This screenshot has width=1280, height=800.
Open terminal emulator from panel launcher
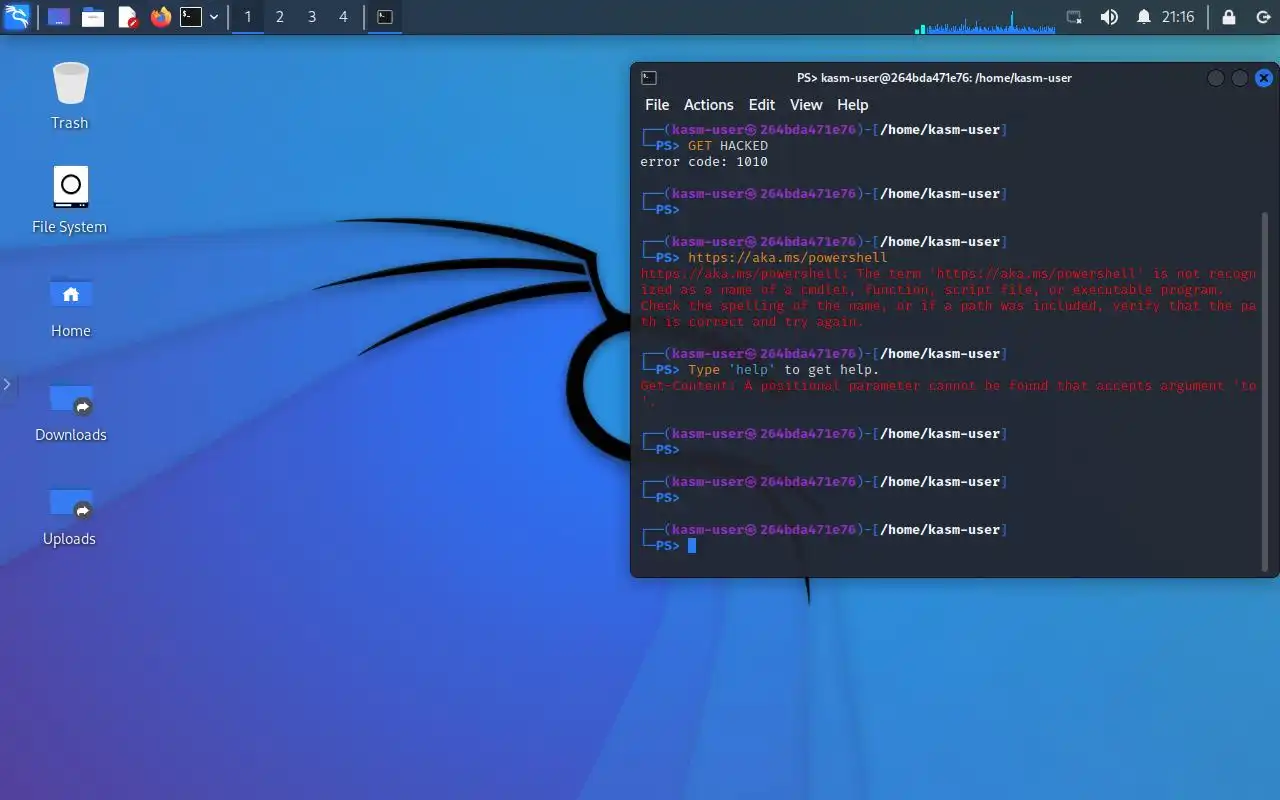[191, 17]
